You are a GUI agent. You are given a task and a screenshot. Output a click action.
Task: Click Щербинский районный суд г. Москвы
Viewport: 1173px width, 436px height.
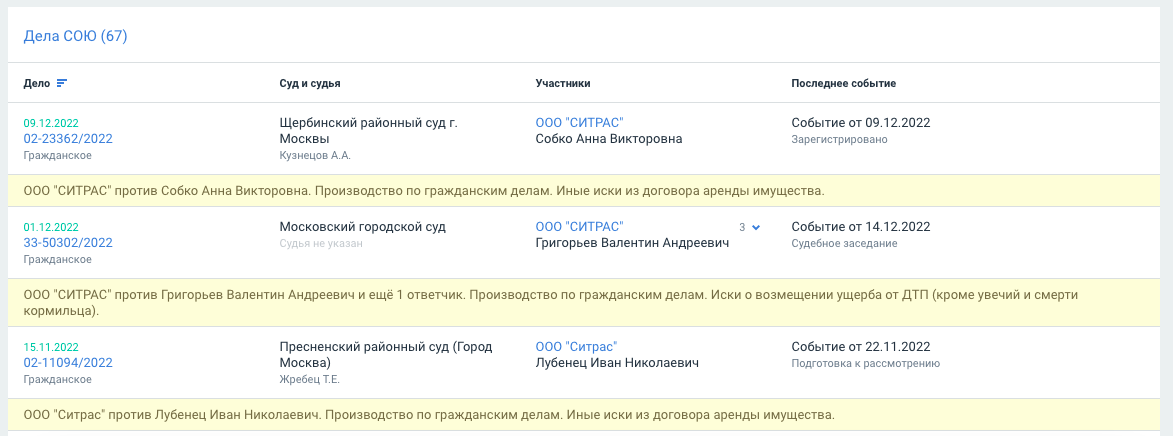tap(368, 130)
